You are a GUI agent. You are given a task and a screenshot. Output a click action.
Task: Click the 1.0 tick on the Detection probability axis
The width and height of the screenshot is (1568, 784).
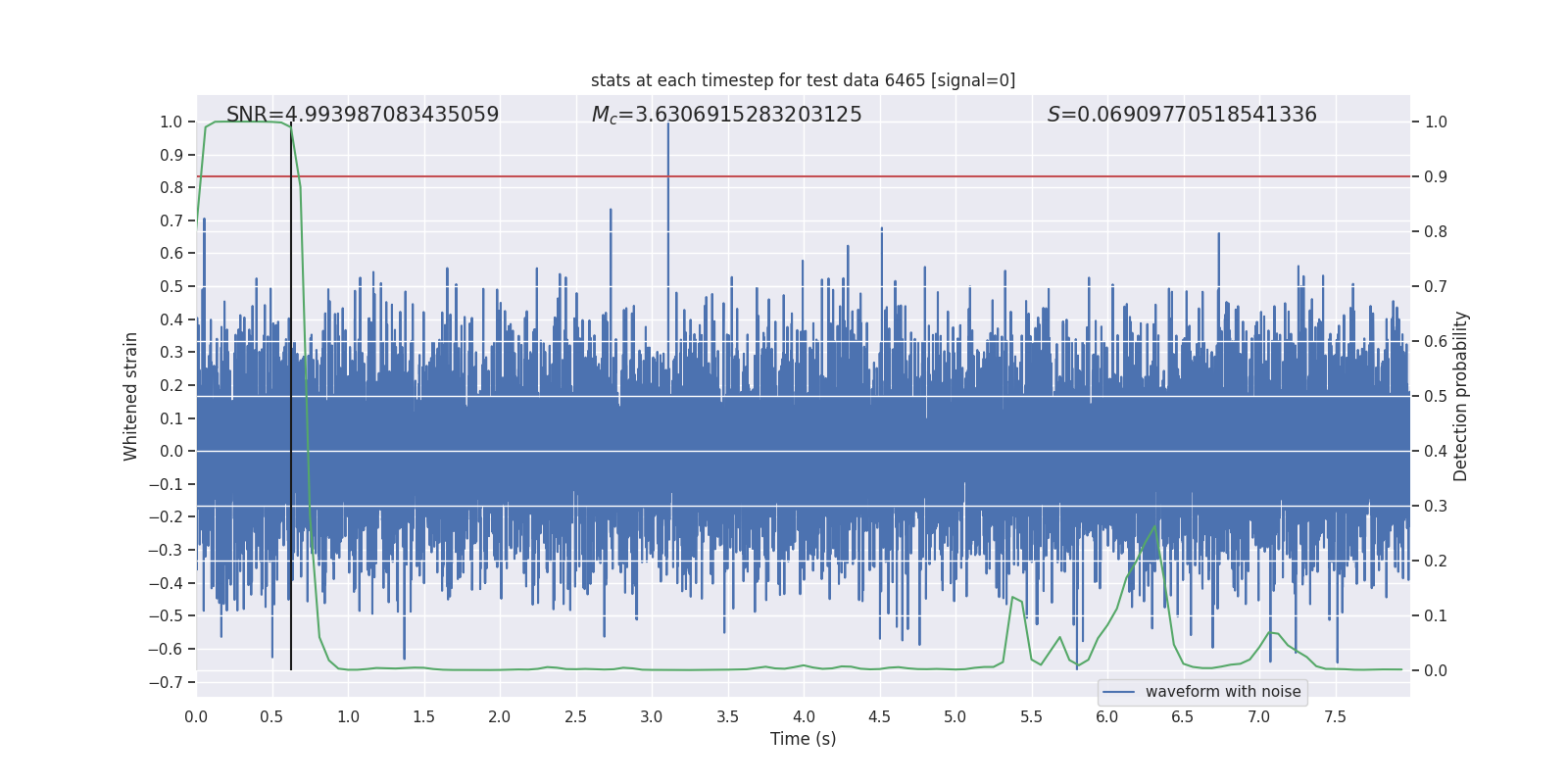1436,122
